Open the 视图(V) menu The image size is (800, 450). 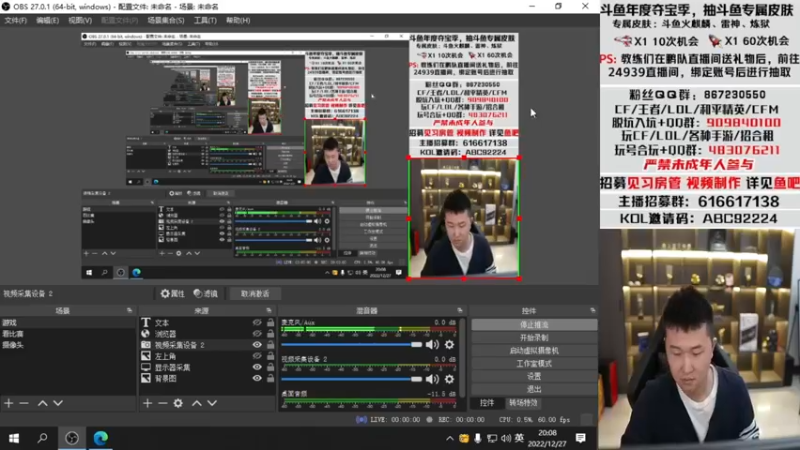tap(80, 20)
